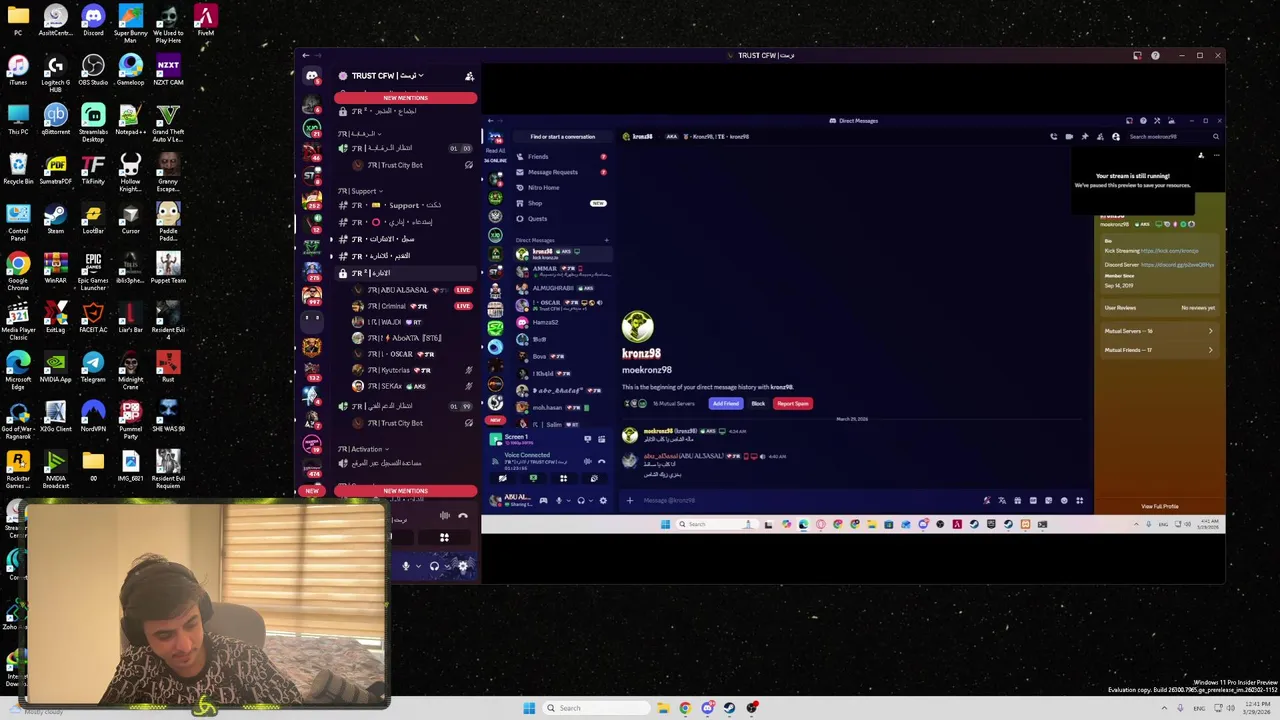Open Discord home direct messages icon
Image resolution: width=1280 pixels, height=720 pixels.
[x=312, y=76]
